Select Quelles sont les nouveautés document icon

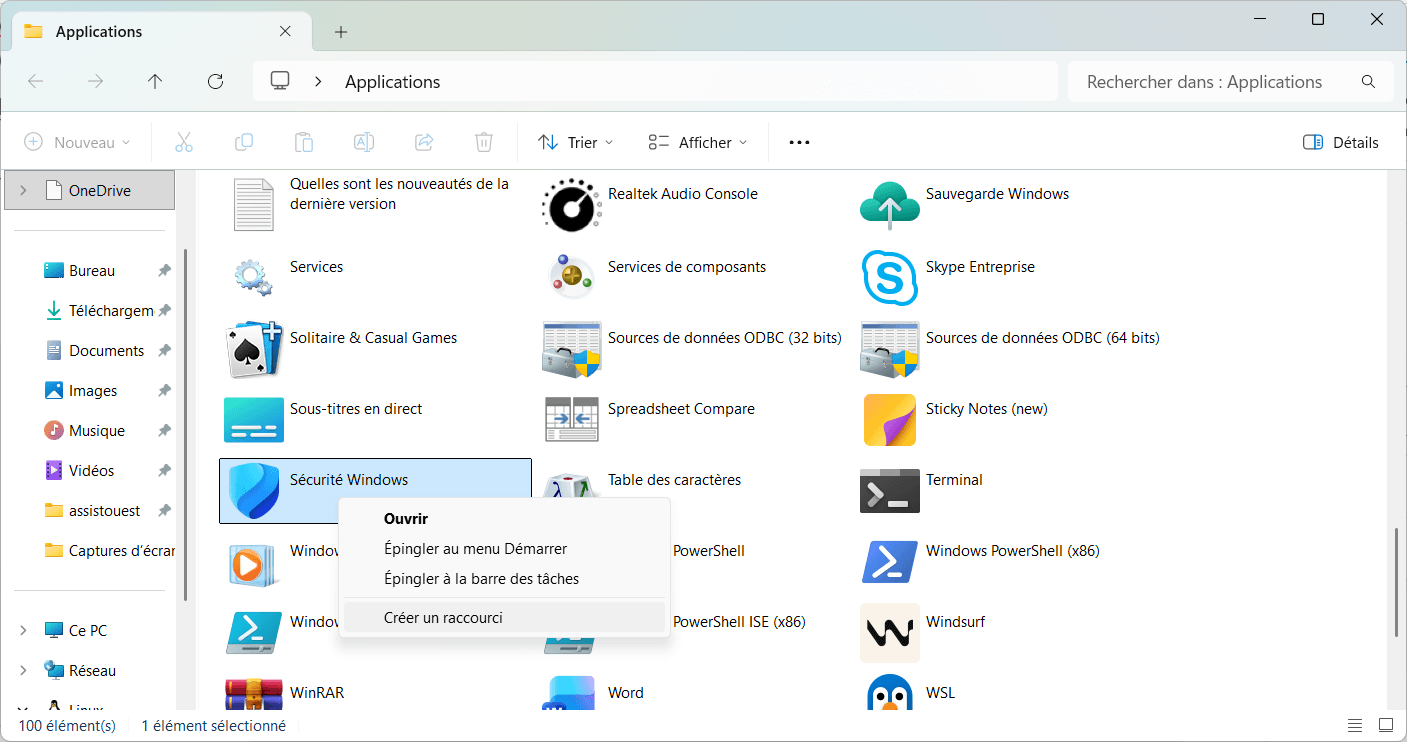tap(254, 204)
